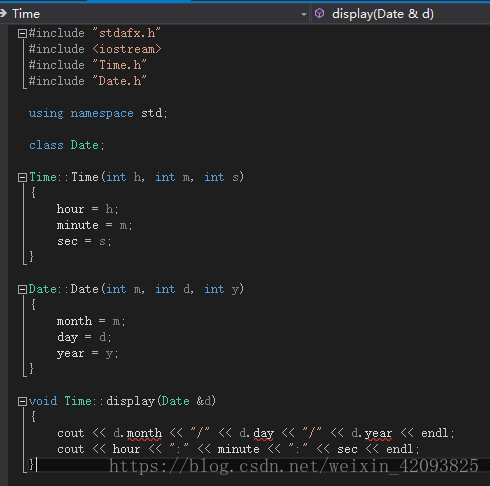Image resolution: width=490 pixels, height=486 pixels.
Task: Click 'minute = m;' assignment line
Action: click(95, 225)
